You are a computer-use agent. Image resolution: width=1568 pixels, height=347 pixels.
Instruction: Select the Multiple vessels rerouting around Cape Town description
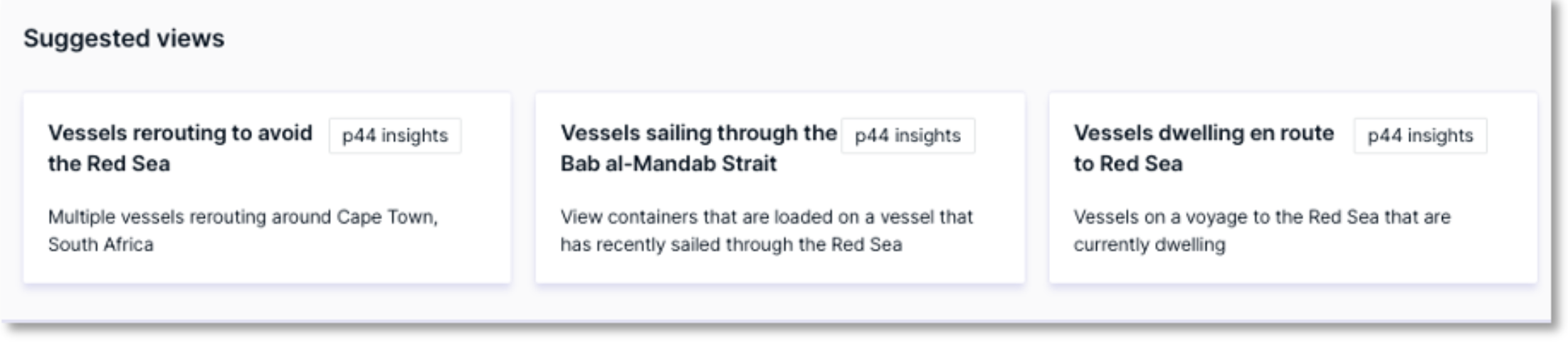(243, 217)
